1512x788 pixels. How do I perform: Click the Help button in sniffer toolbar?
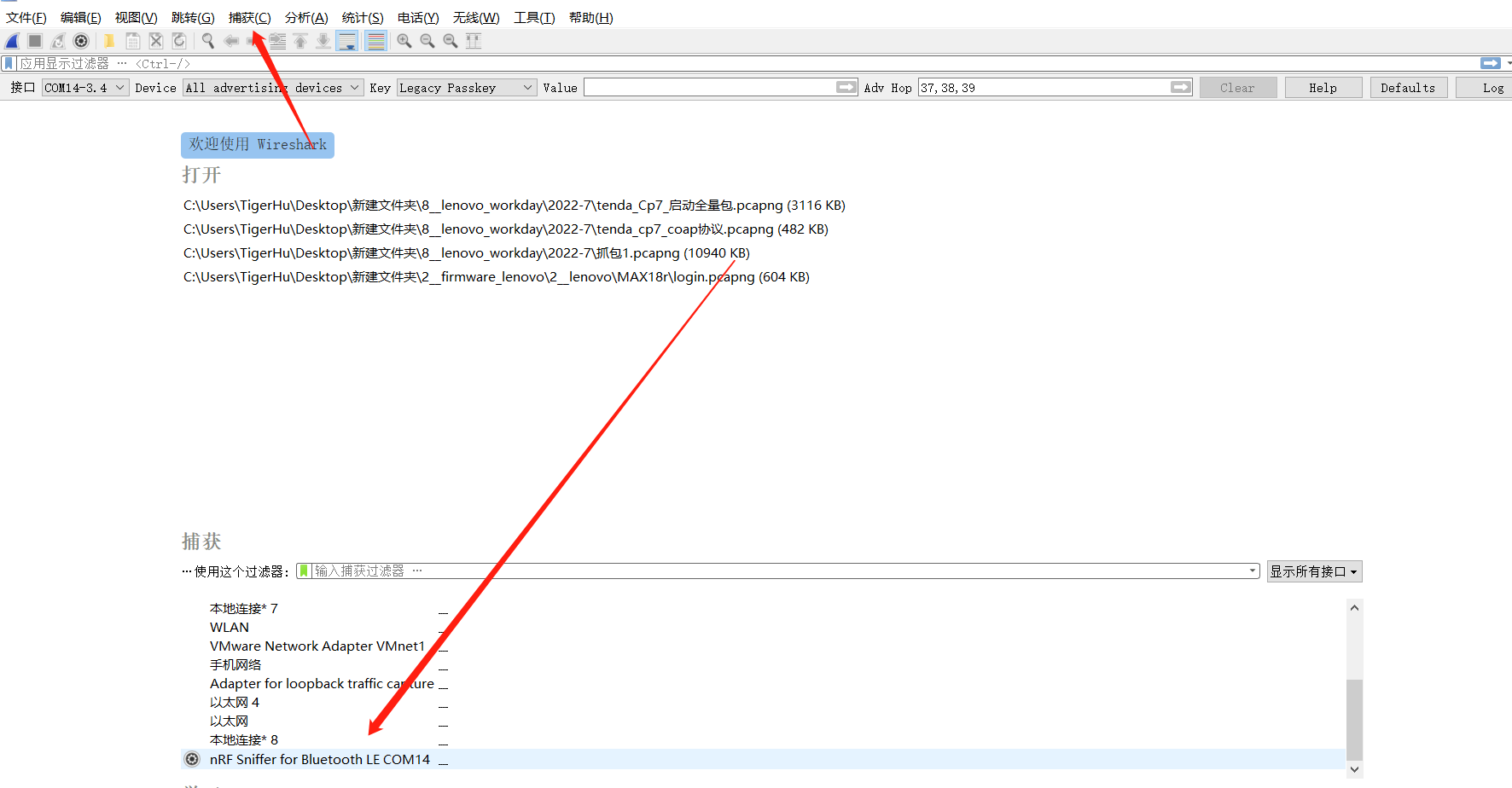pyautogui.click(x=1323, y=88)
